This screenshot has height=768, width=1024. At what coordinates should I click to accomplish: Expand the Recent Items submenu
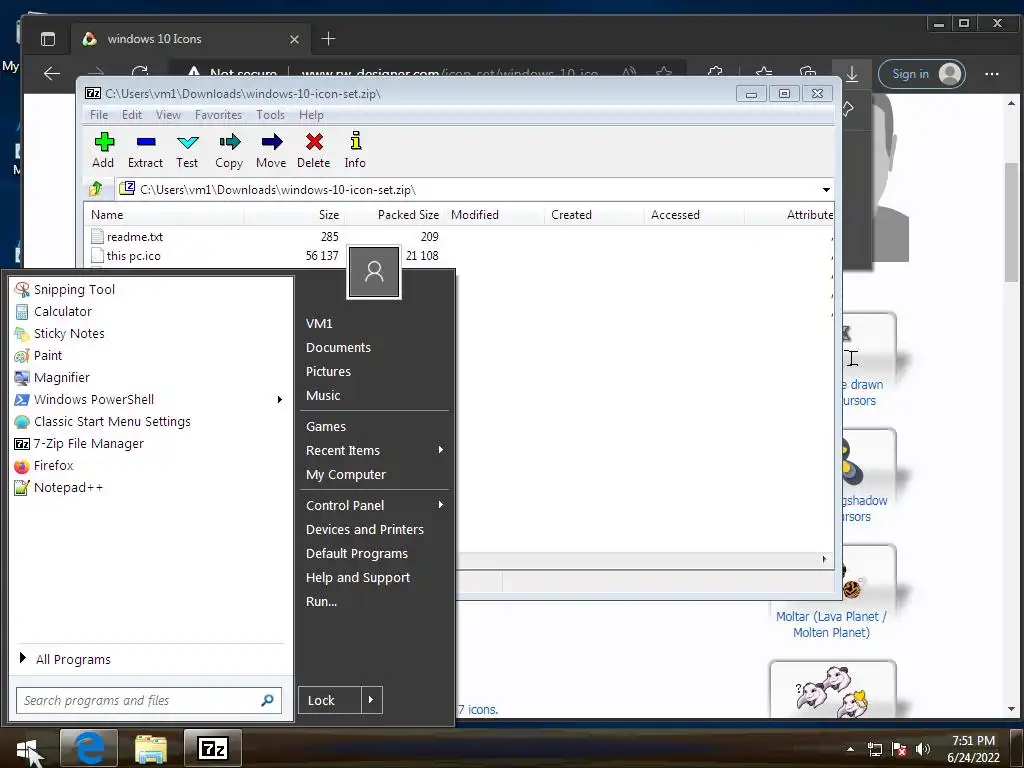[441, 450]
